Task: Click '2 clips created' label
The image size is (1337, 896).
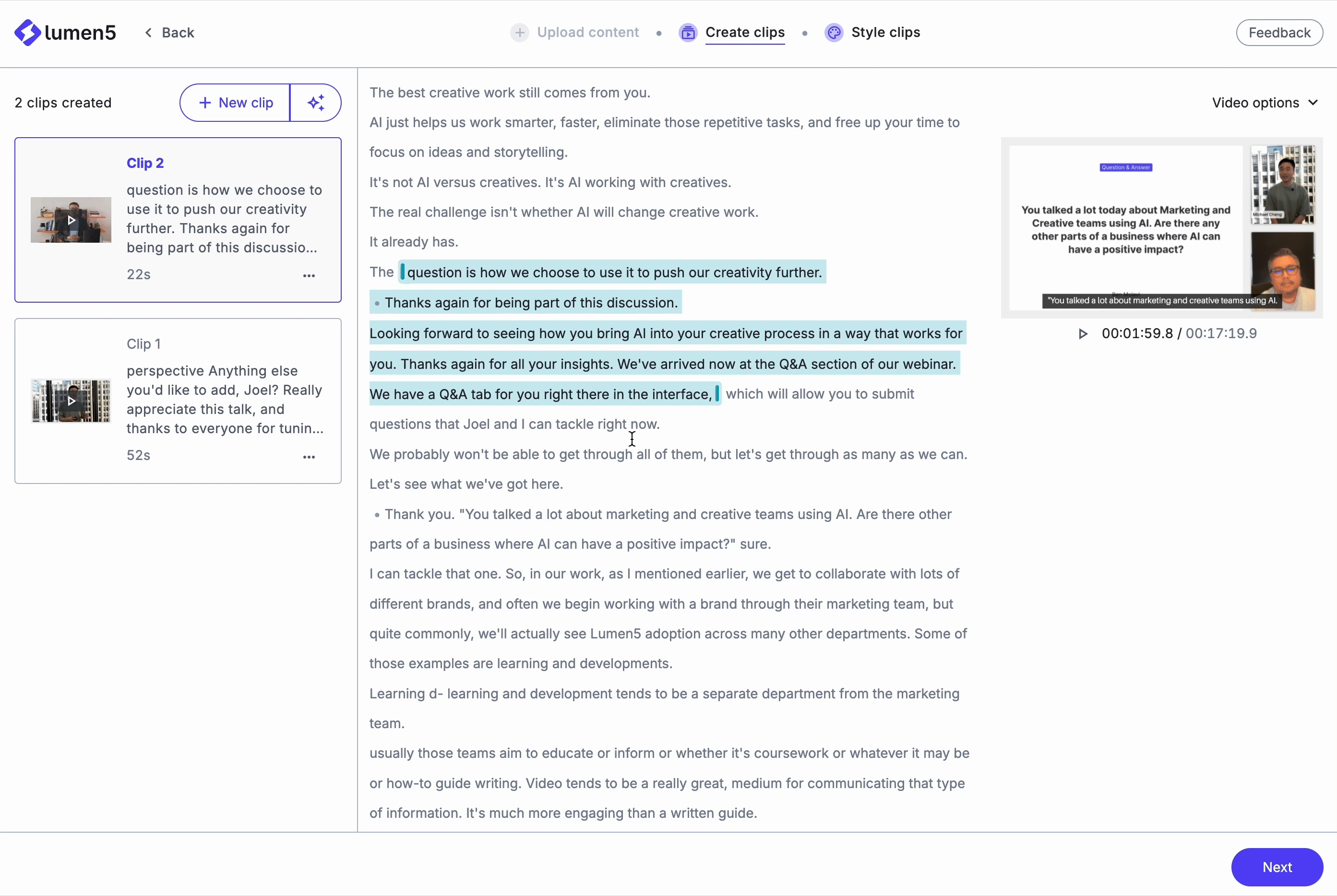Action: 63,103
